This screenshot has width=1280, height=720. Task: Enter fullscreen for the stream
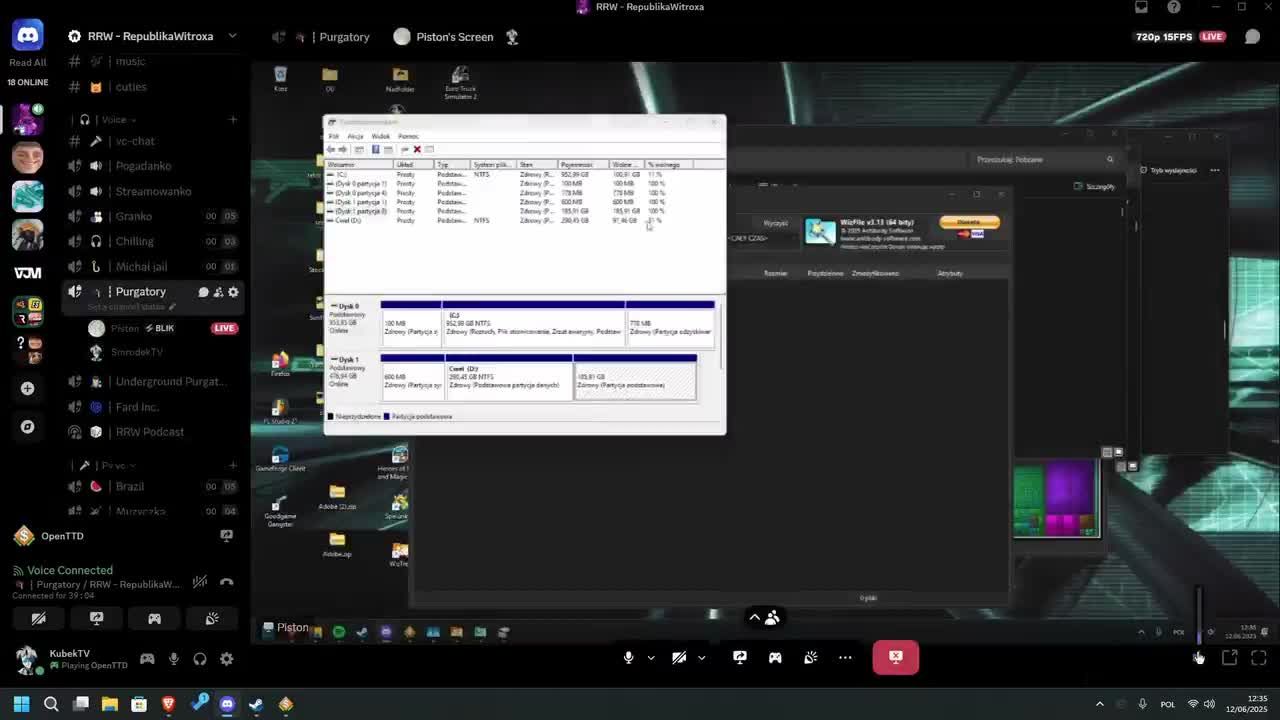click(x=1259, y=657)
